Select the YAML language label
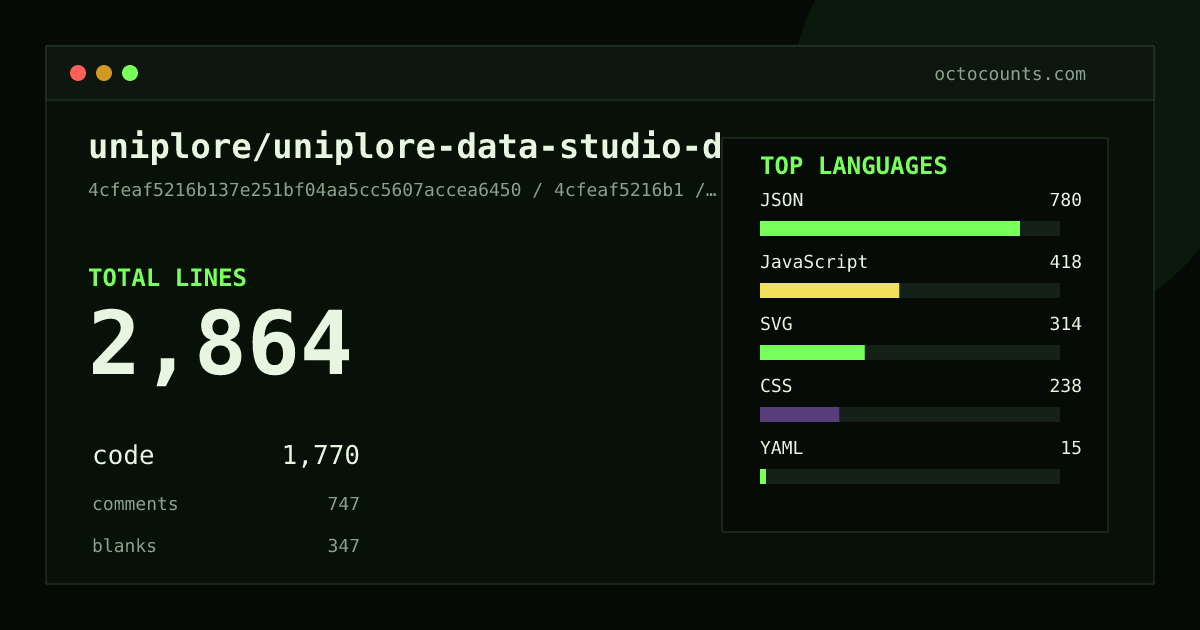1200x630 pixels. pos(781,448)
